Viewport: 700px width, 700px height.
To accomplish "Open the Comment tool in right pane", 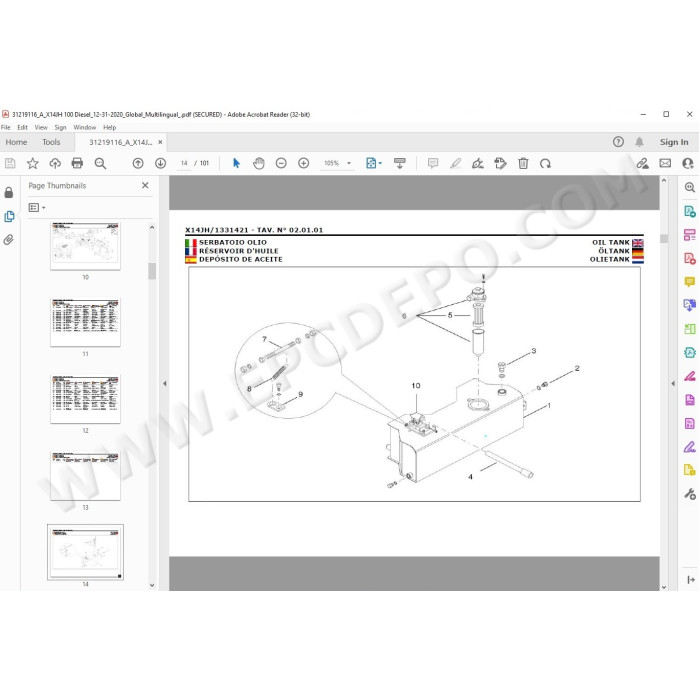I will coord(690,282).
